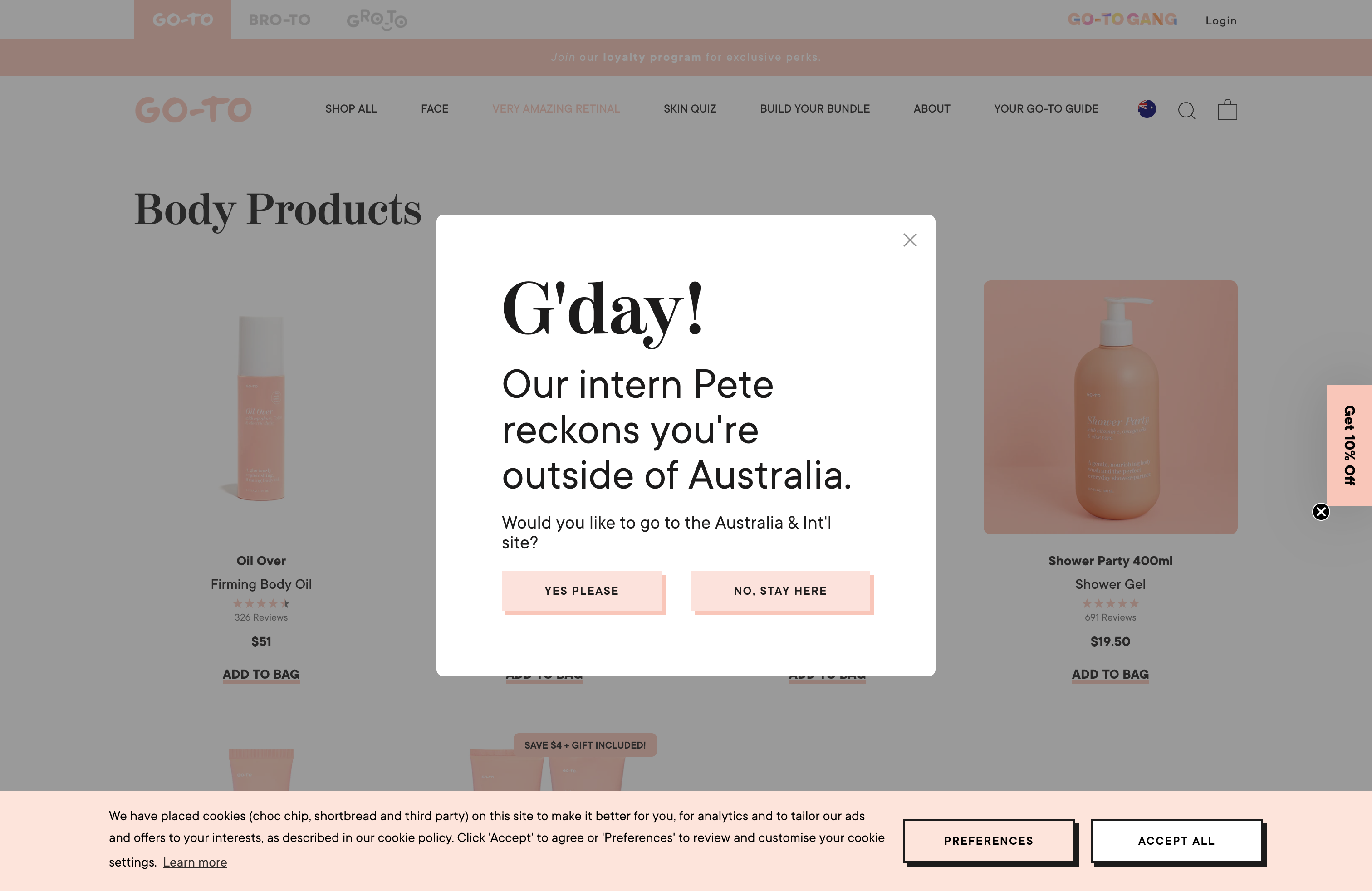Switch to the Gro-To brand tab
Viewport: 1372px width, 891px height.
377,20
